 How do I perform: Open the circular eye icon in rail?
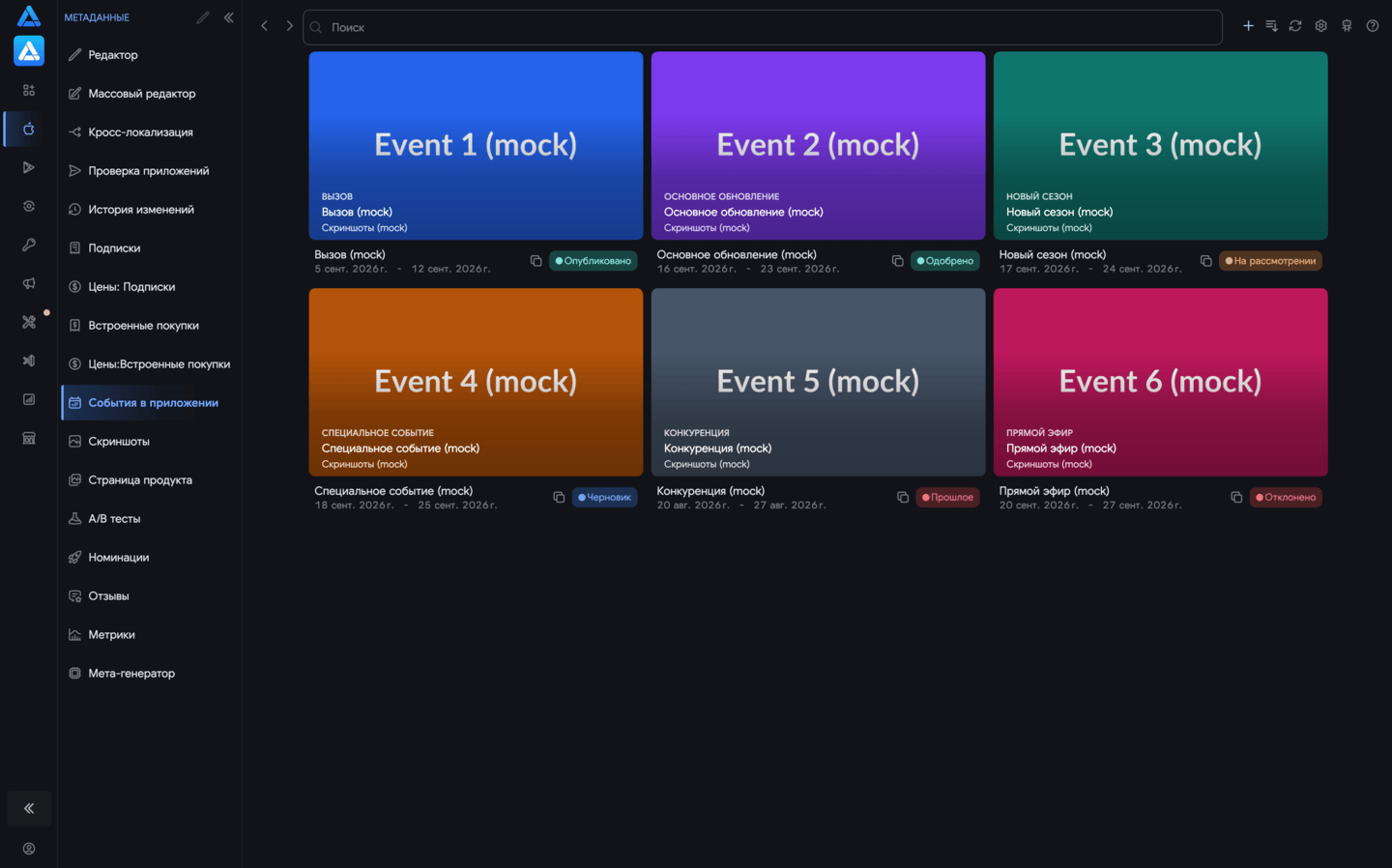[29, 206]
